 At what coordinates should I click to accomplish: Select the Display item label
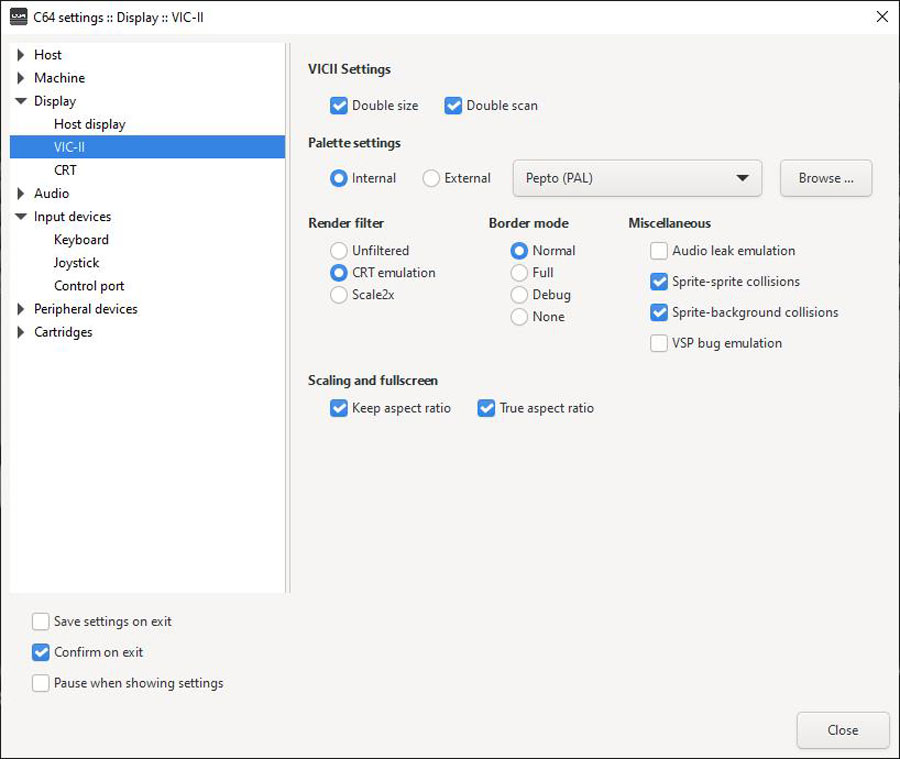(x=55, y=101)
